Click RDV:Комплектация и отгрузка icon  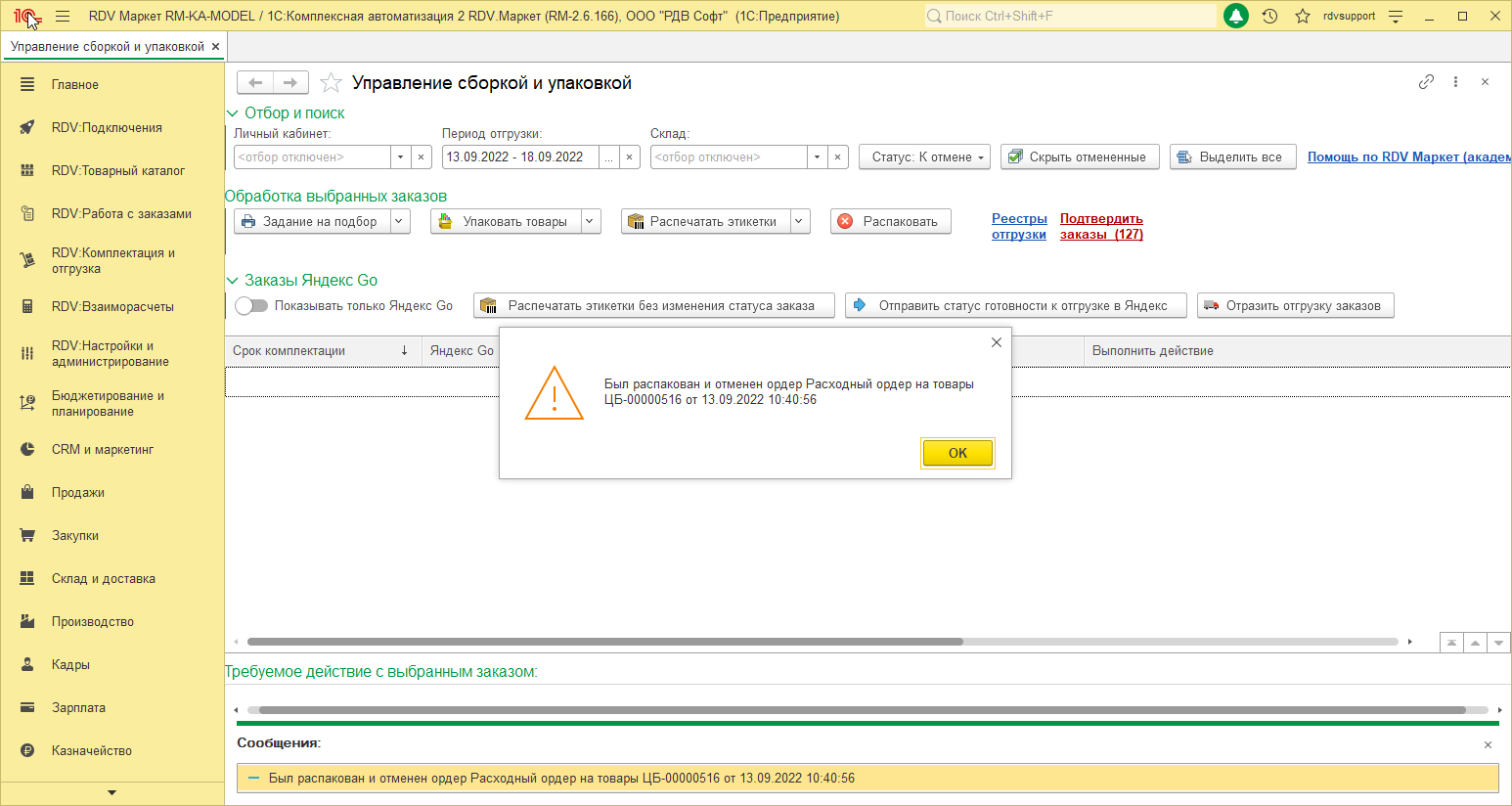click(x=27, y=260)
